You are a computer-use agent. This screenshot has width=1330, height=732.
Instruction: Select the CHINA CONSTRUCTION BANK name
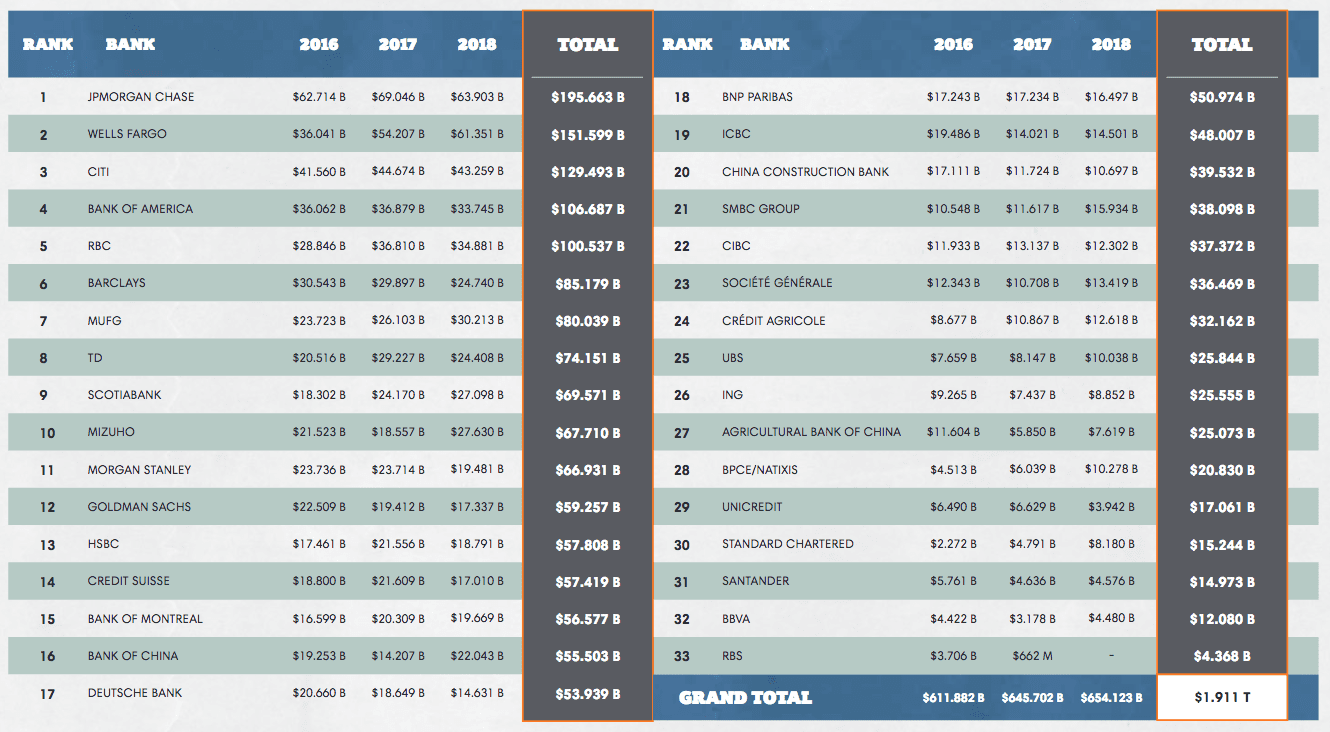coord(806,171)
